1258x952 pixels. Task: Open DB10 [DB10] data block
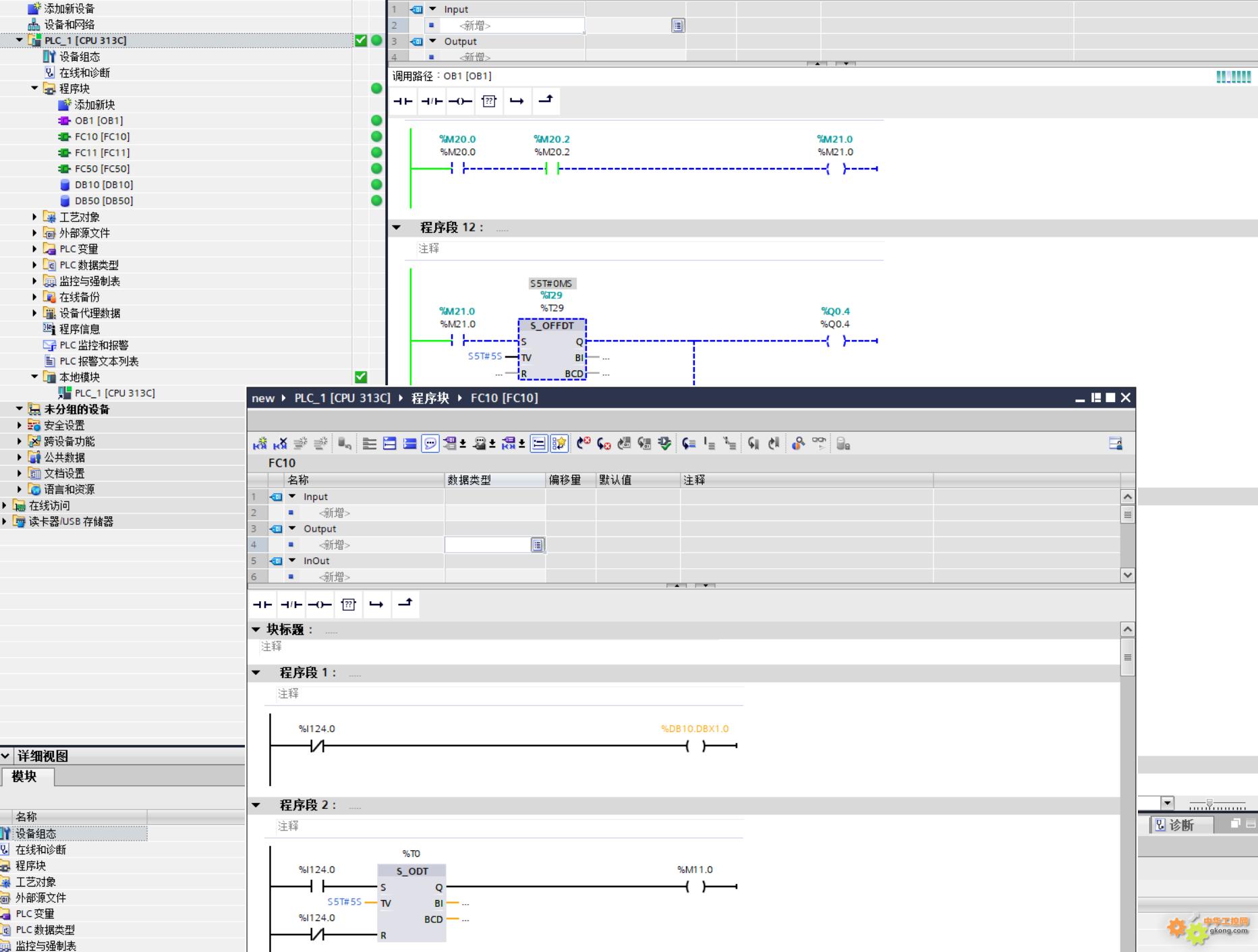pyautogui.click(x=103, y=185)
